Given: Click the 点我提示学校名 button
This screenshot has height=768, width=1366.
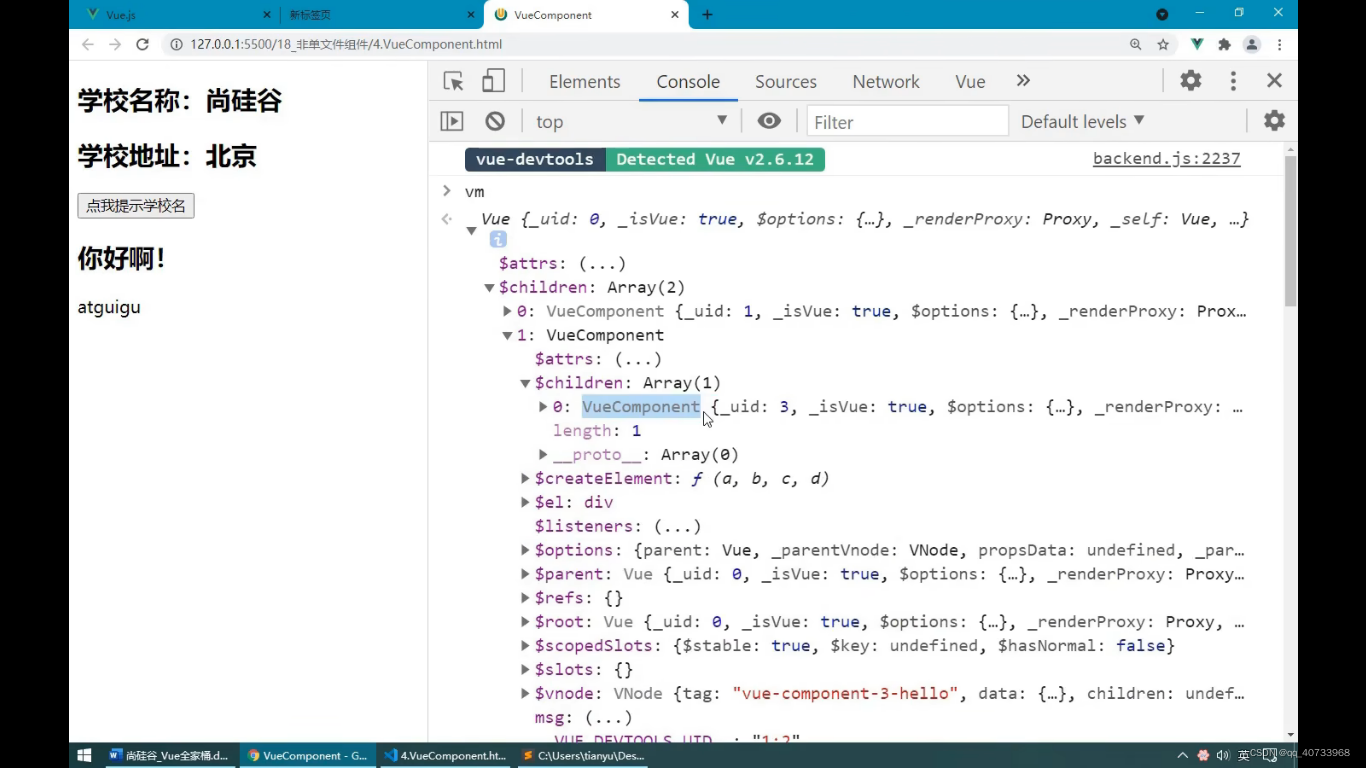Looking at the screenshot, I should point(136,206).
